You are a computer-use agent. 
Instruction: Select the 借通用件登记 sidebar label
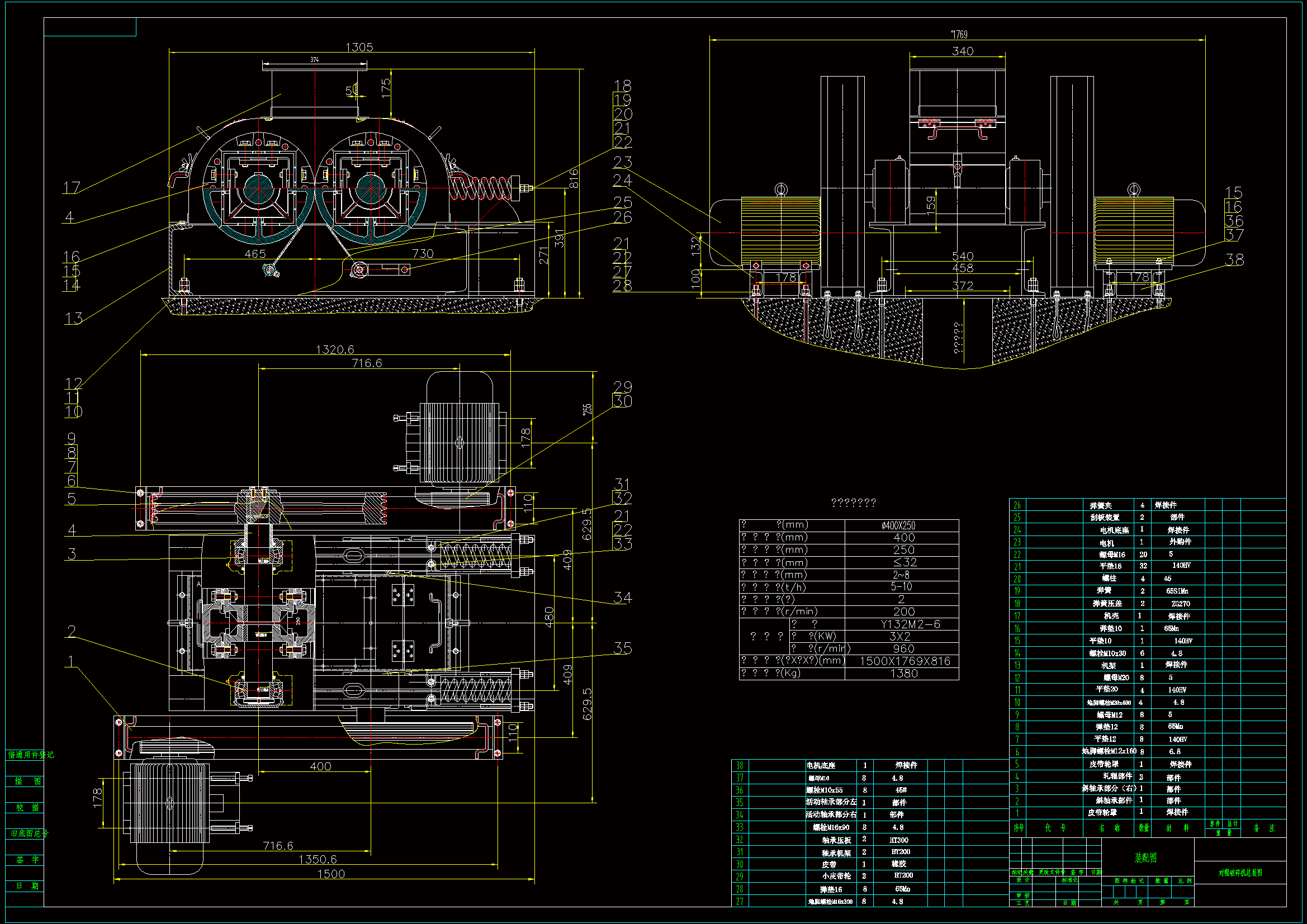pyautogui.click(x=31, y=754)
